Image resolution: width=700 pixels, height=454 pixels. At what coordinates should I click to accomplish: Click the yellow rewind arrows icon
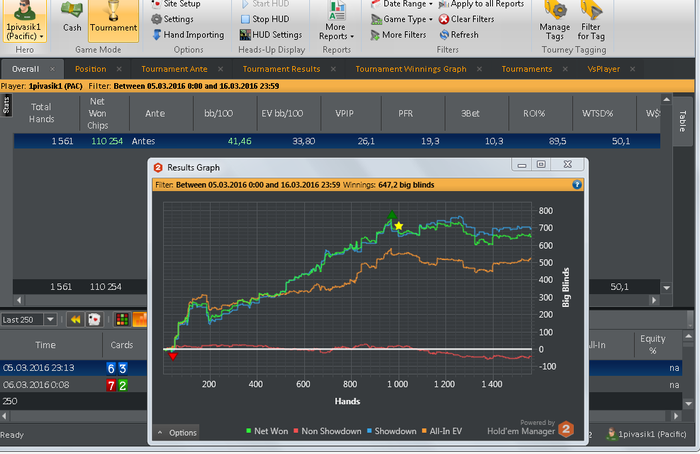pos(75,320)
